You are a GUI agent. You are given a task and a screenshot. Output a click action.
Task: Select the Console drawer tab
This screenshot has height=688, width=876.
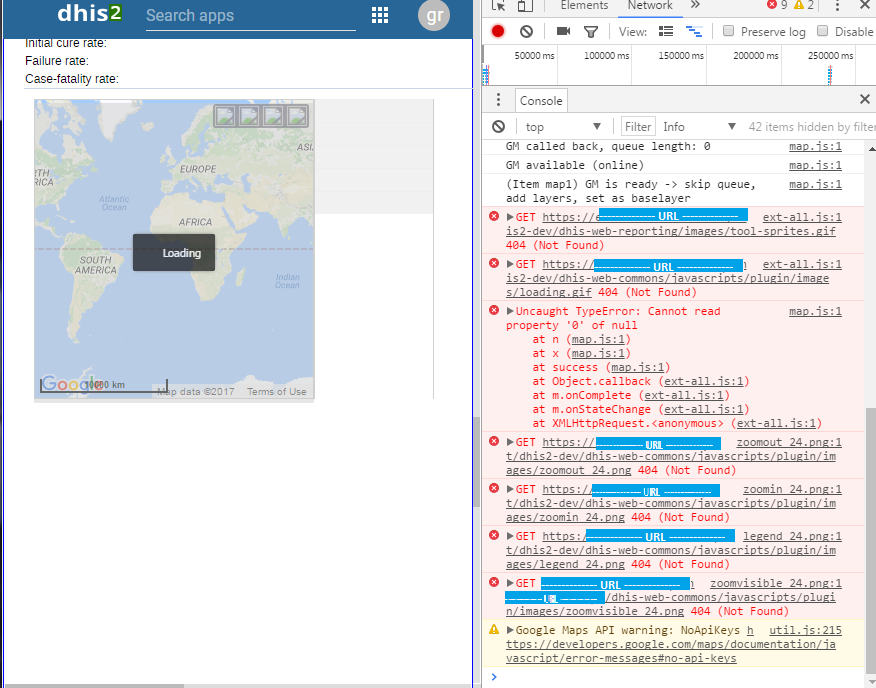click(x=541, y=100)
